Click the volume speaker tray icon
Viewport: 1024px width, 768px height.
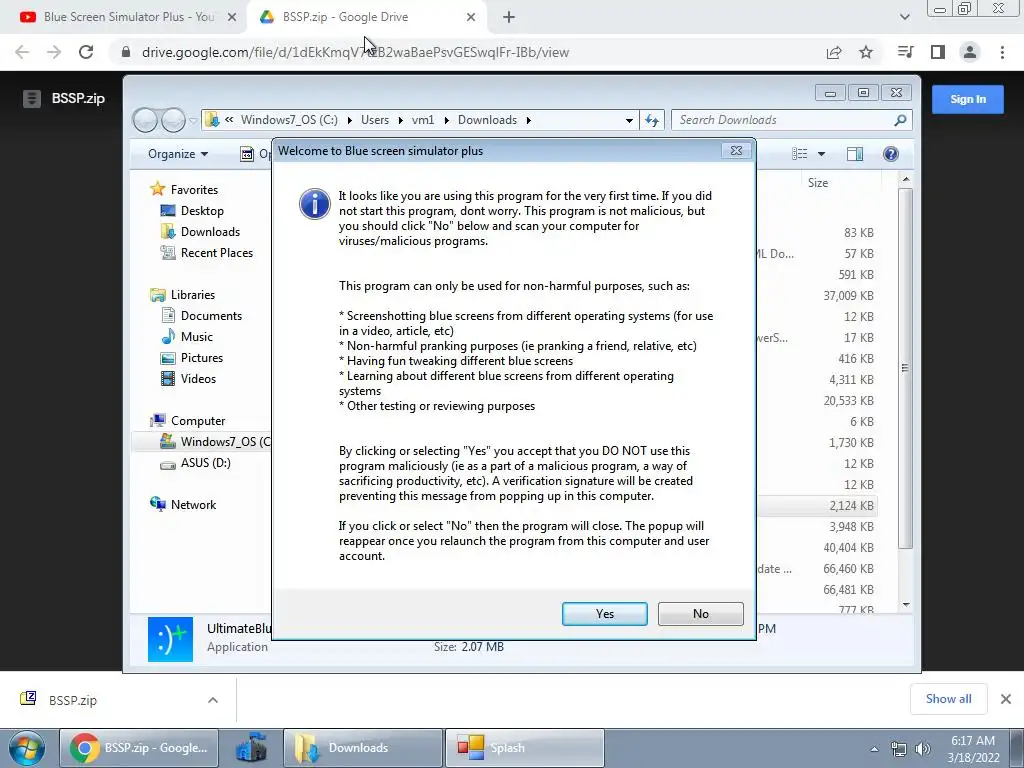click(922, 749)
